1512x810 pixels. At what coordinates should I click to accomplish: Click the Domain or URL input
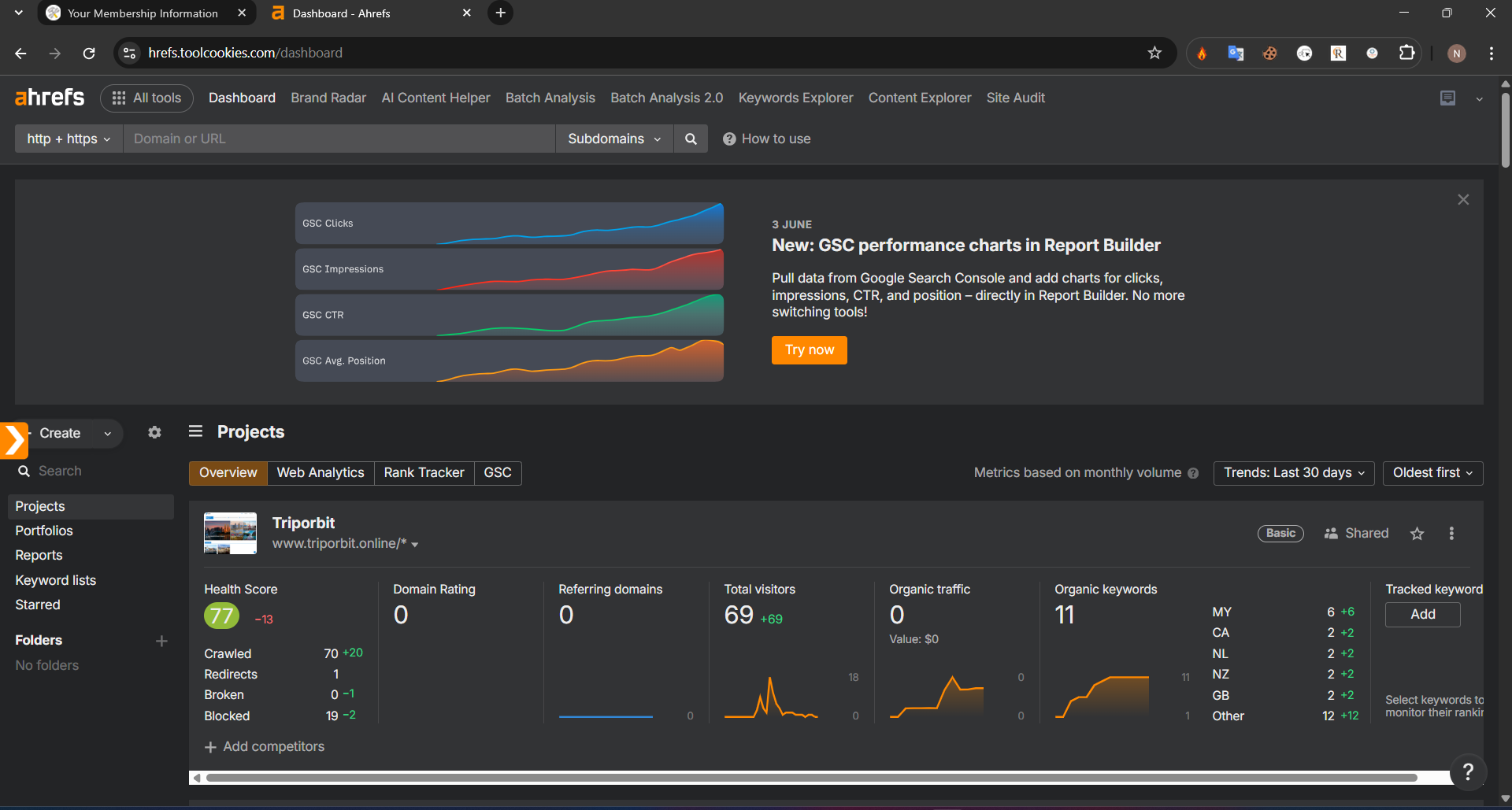[339, 139]
